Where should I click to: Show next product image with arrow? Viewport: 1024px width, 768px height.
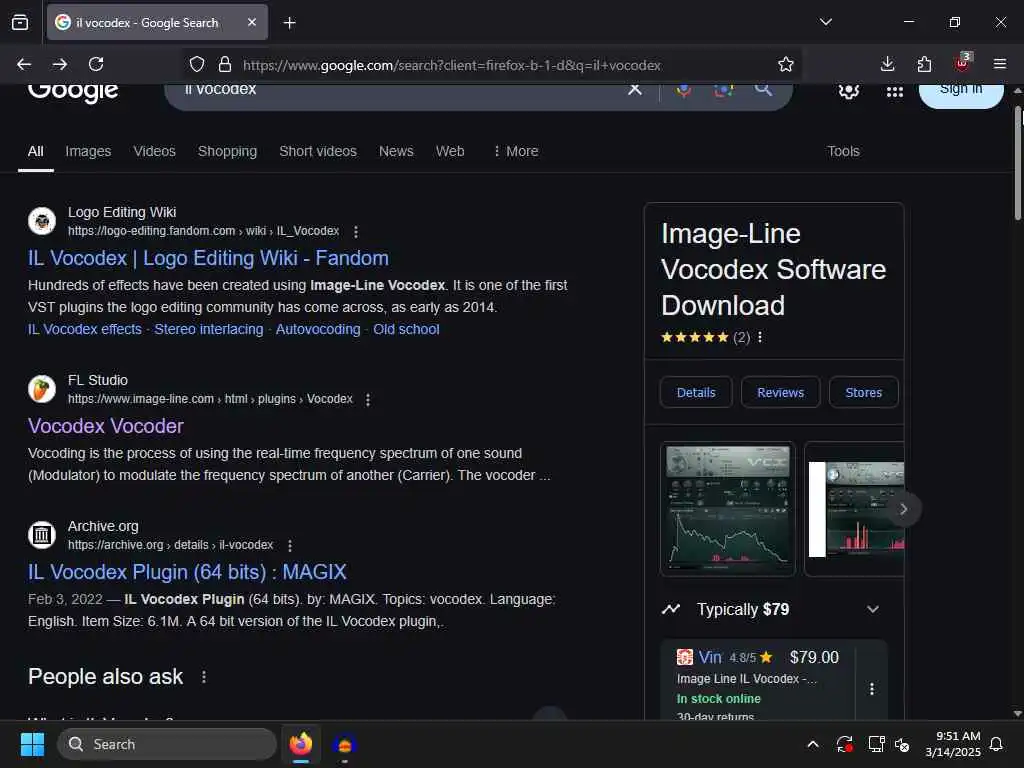tap(903, 509)
